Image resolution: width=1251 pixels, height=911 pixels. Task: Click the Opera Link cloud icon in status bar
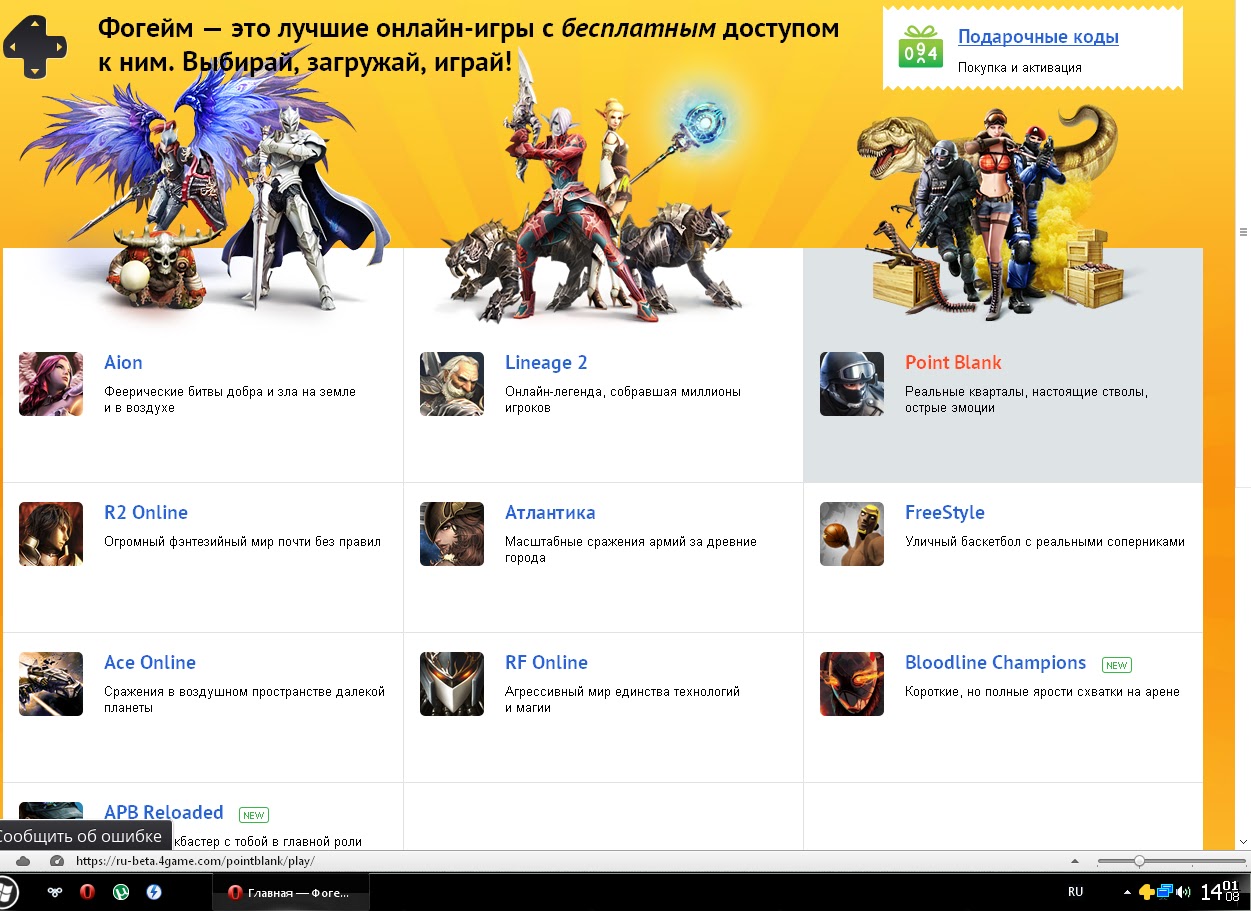23,861
